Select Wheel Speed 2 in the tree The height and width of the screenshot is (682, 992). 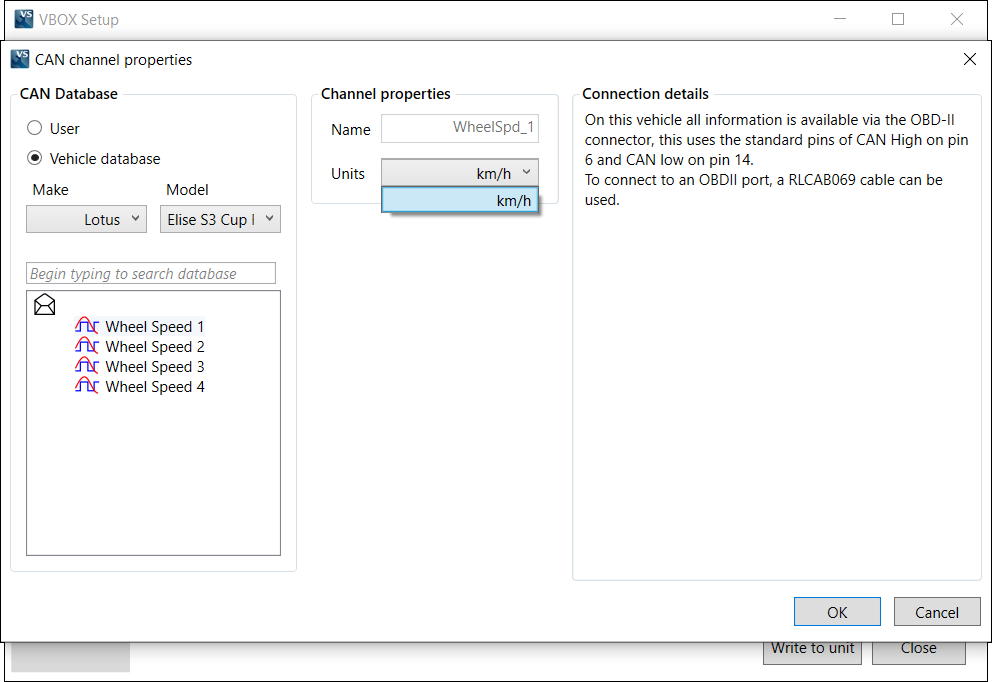tap(154, 347)
